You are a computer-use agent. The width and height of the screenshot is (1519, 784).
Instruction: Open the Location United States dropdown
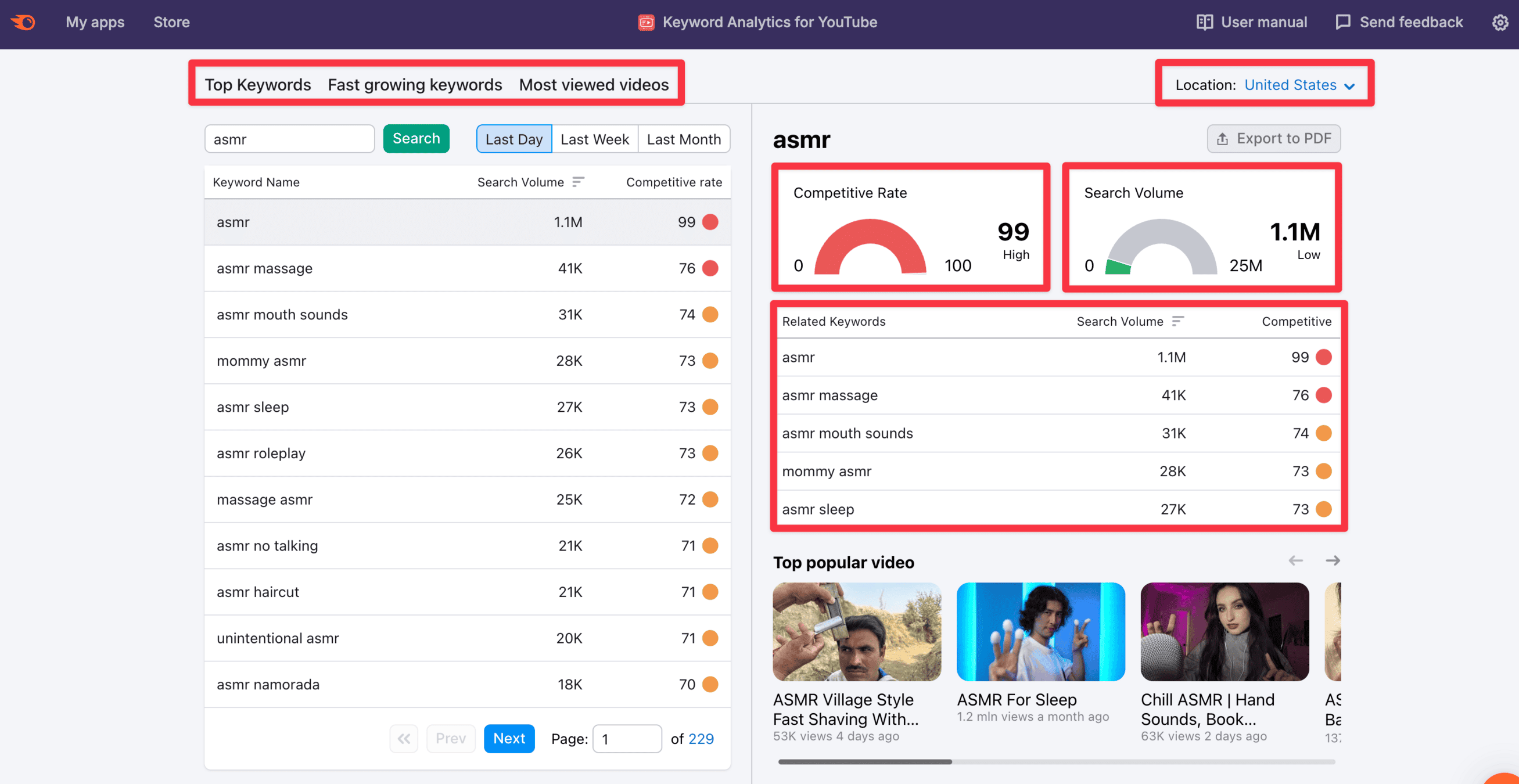pos(1299,85)
